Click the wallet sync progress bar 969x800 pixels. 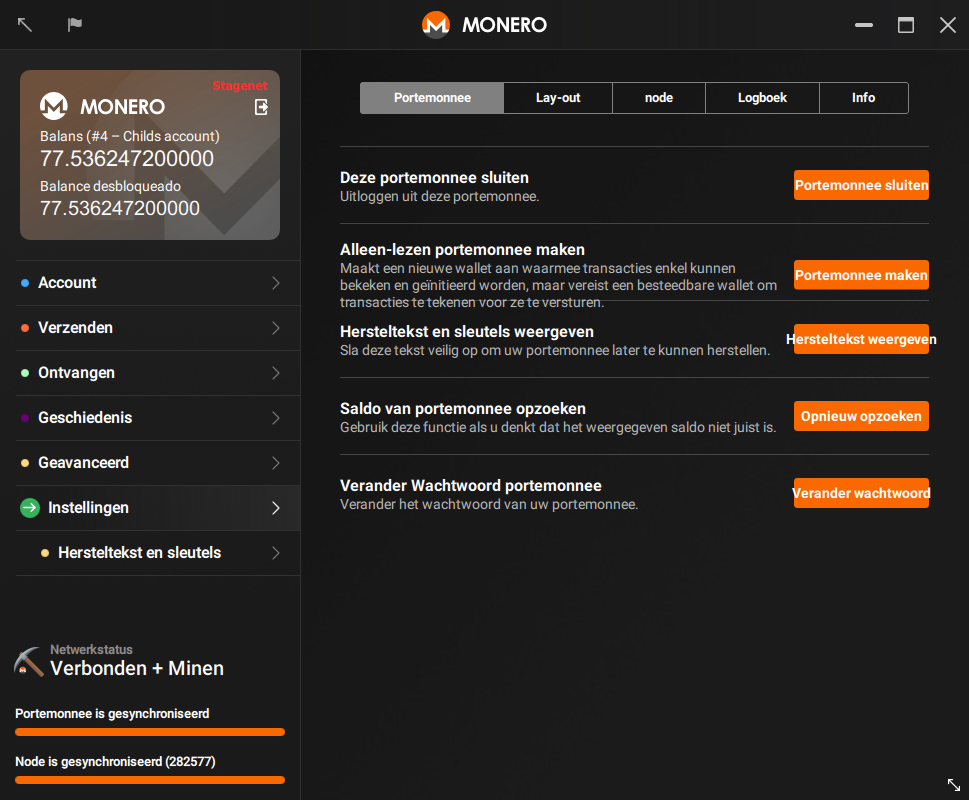(x=150, y=732)
